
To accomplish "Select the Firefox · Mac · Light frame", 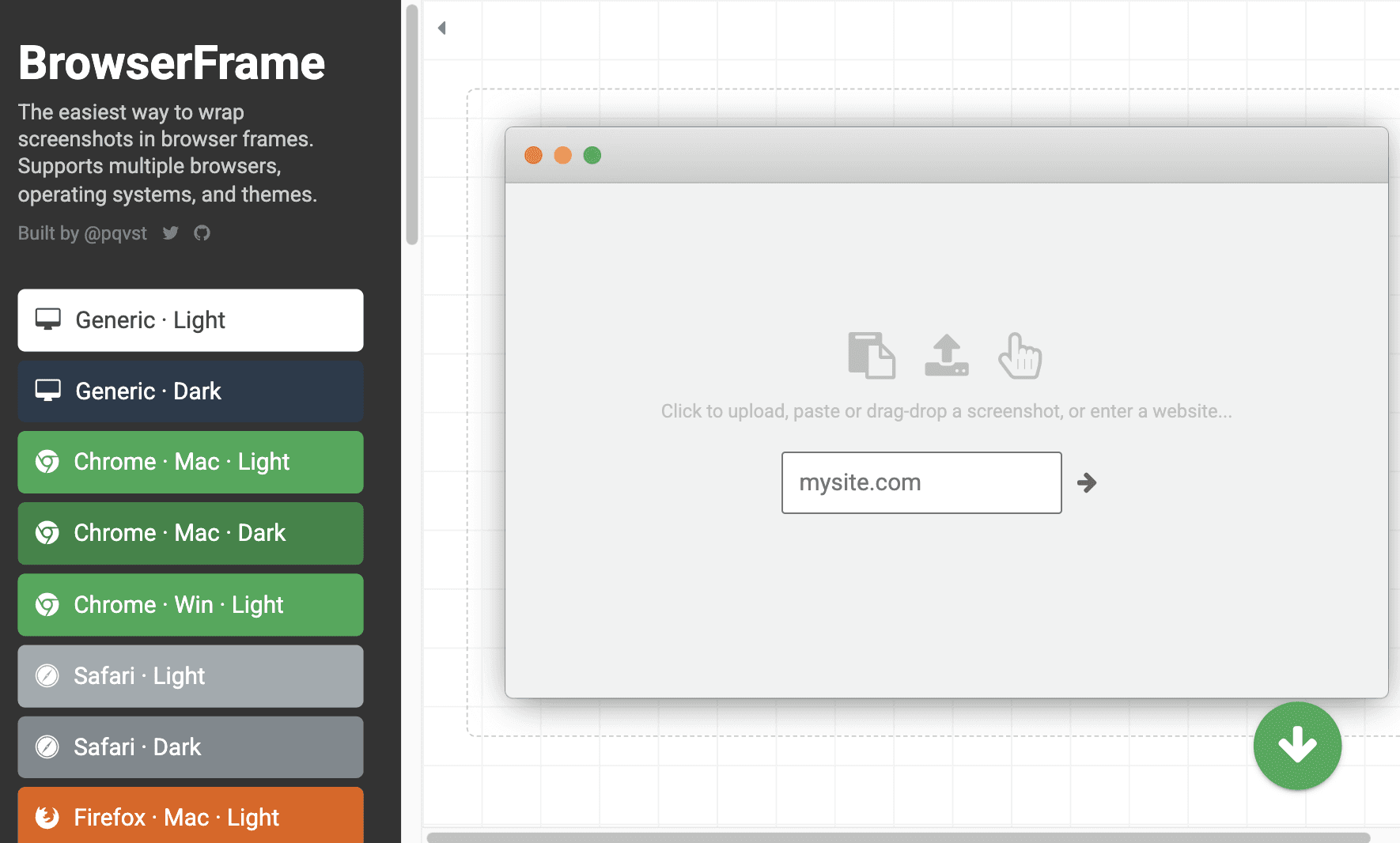I will click(x=191, y=815).
